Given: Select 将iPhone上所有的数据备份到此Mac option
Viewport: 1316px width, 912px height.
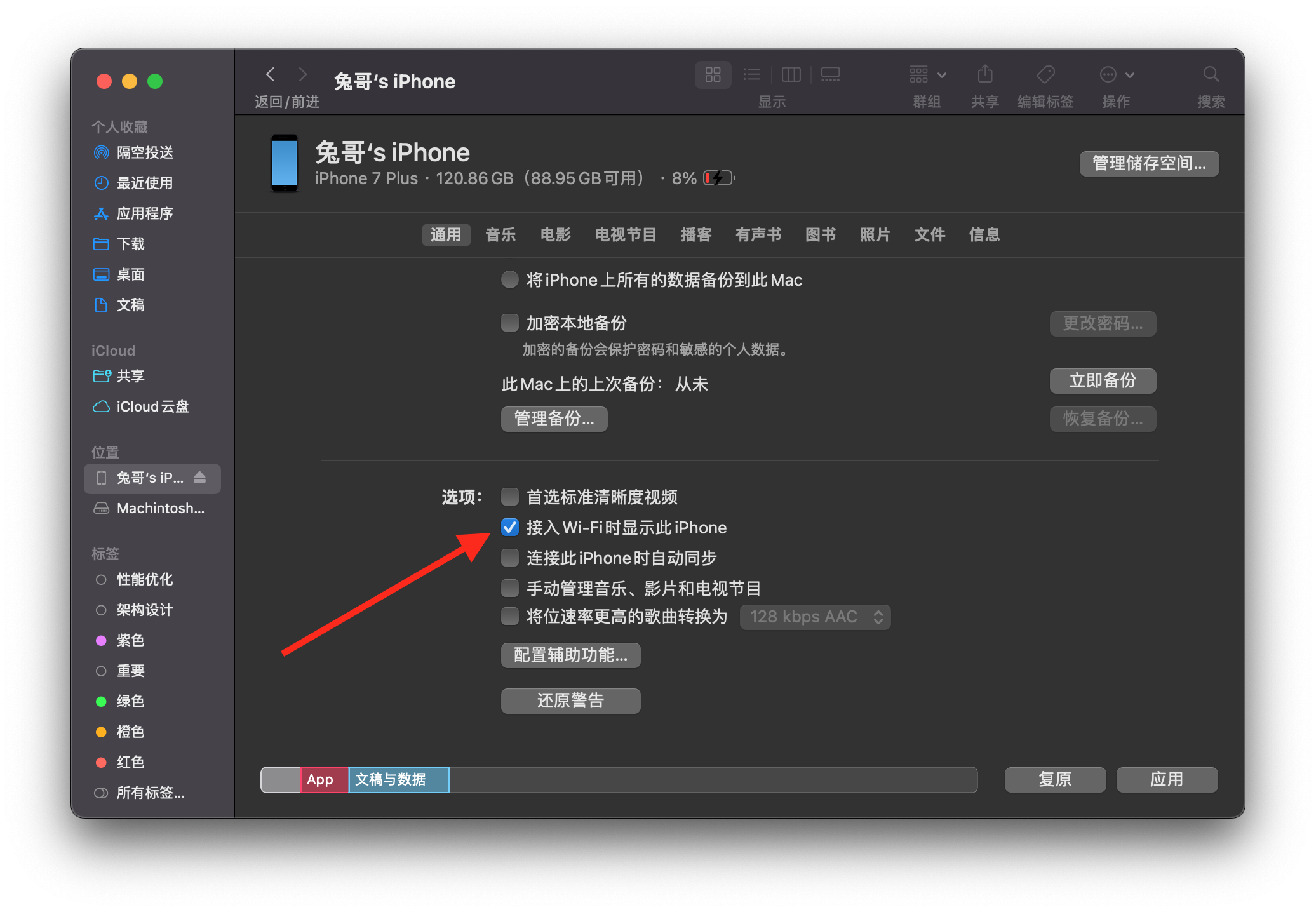Looking at the screenshot, I should coord(510,279).
